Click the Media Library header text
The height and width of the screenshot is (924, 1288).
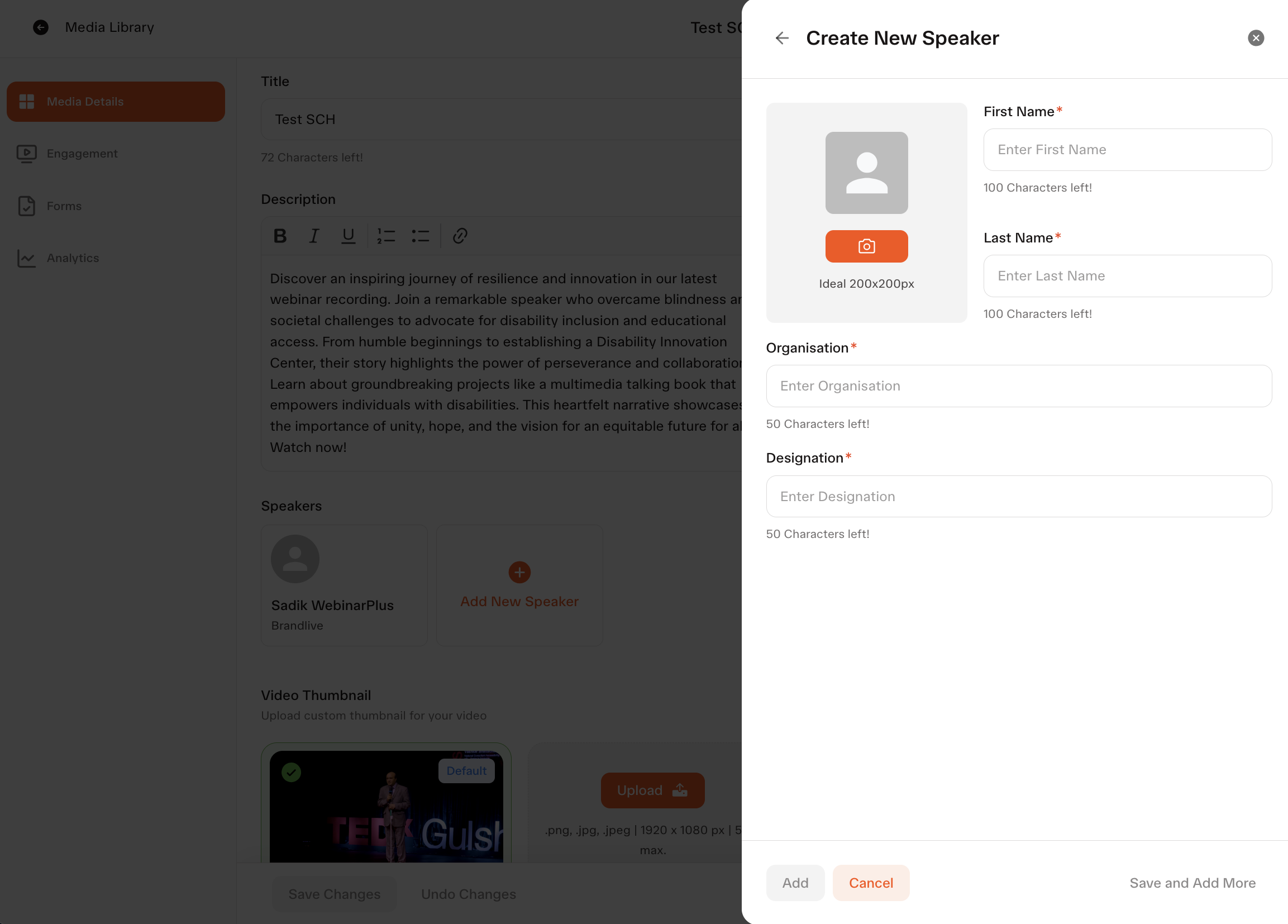point(109,27)
